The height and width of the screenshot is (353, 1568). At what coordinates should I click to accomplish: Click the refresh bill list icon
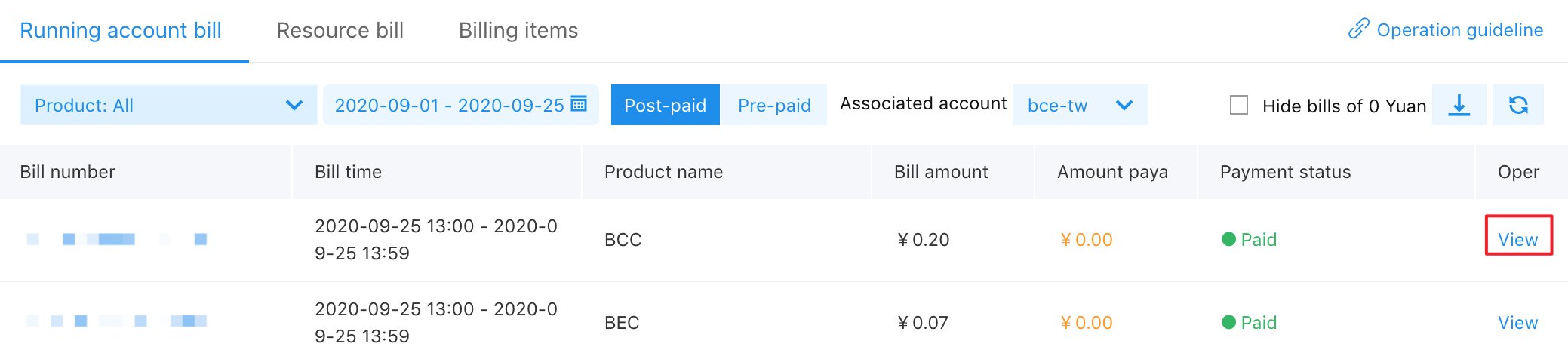point(1518,105)
